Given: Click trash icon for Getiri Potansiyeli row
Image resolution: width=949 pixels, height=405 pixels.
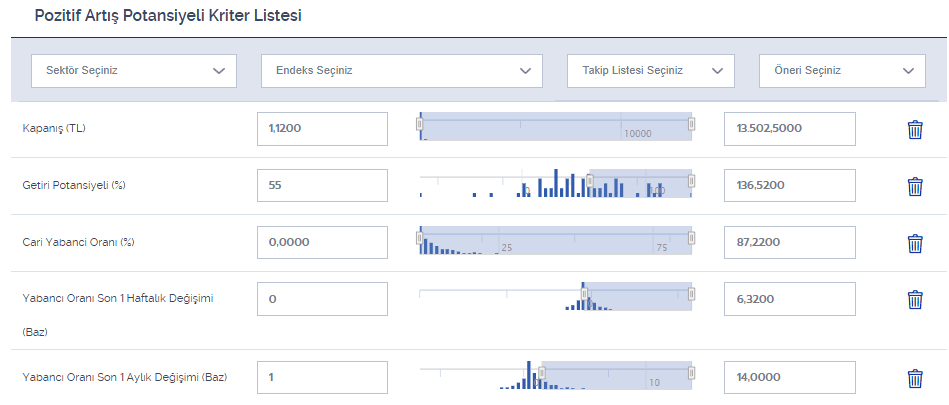Looking at the screenshot, I should (x=914, y=186).
